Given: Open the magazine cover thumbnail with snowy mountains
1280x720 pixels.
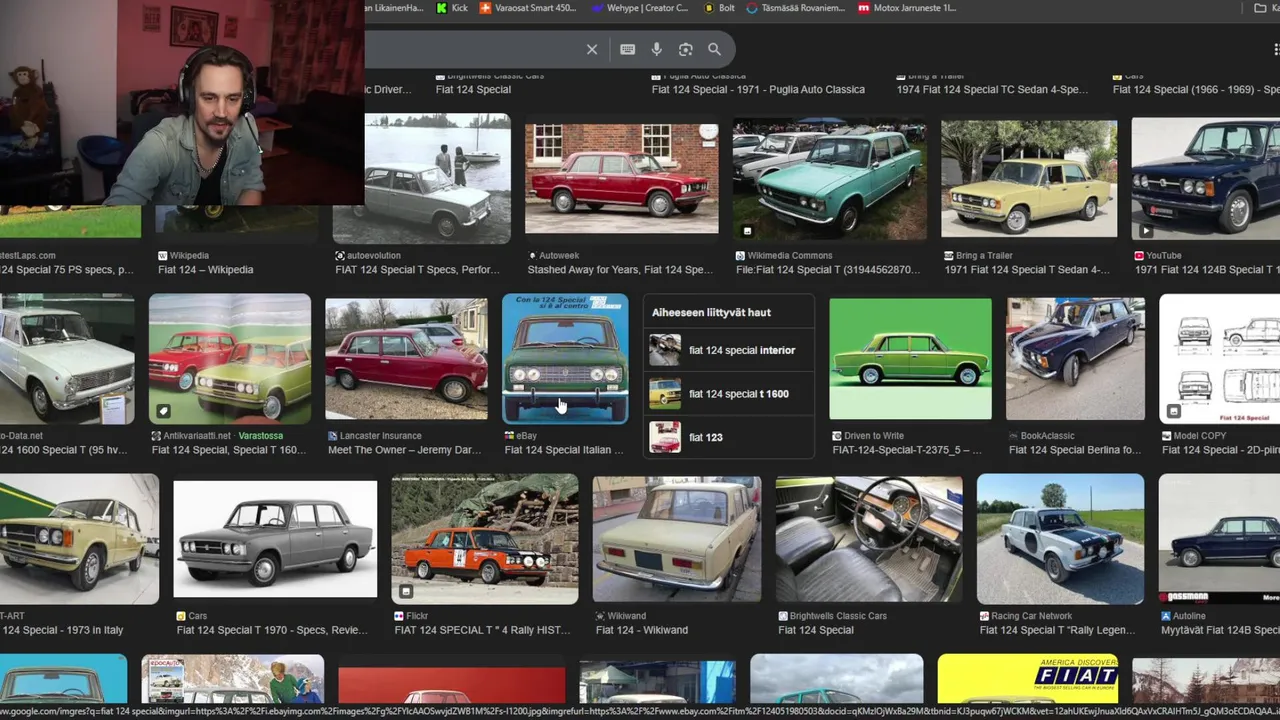Looking at the screenshot, I should (x=233, y=679).
